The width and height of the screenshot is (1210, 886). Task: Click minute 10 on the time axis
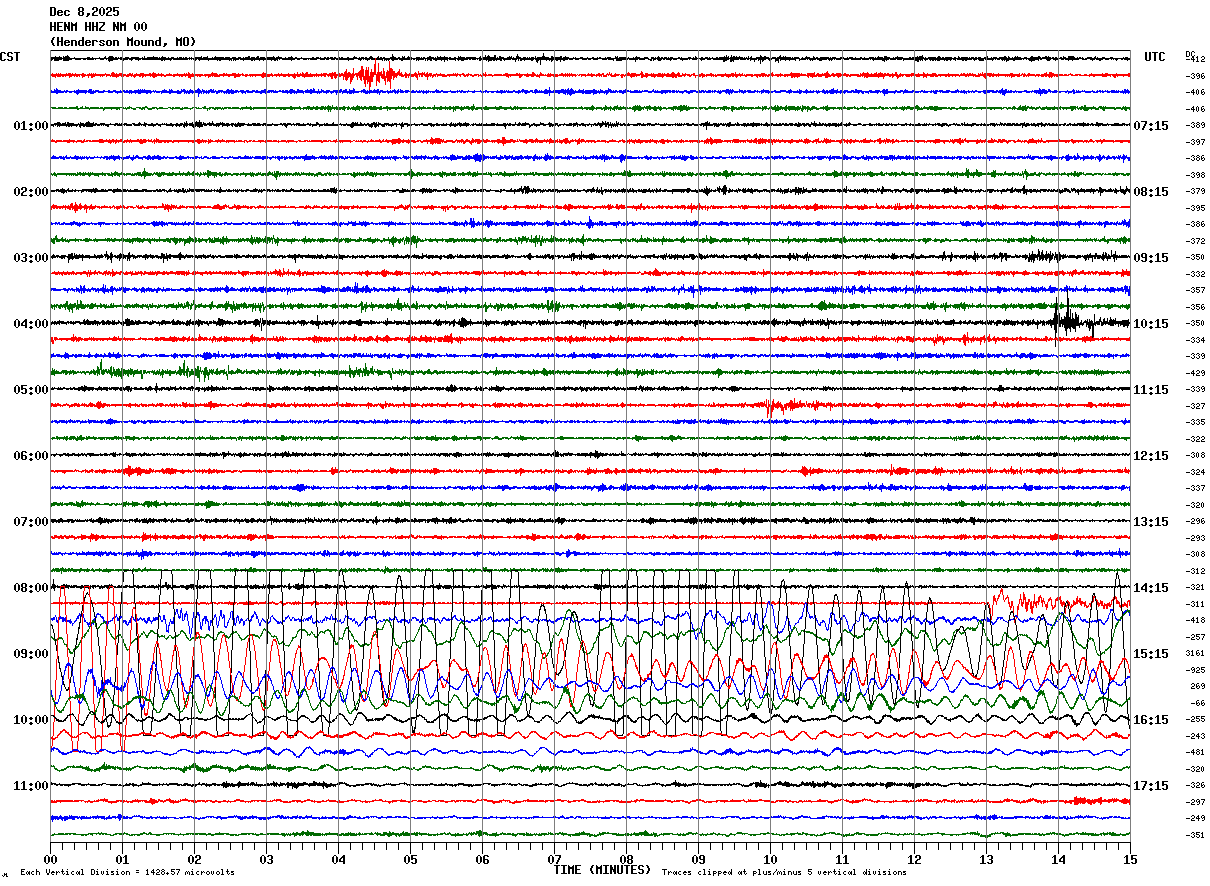click(771, 859)
